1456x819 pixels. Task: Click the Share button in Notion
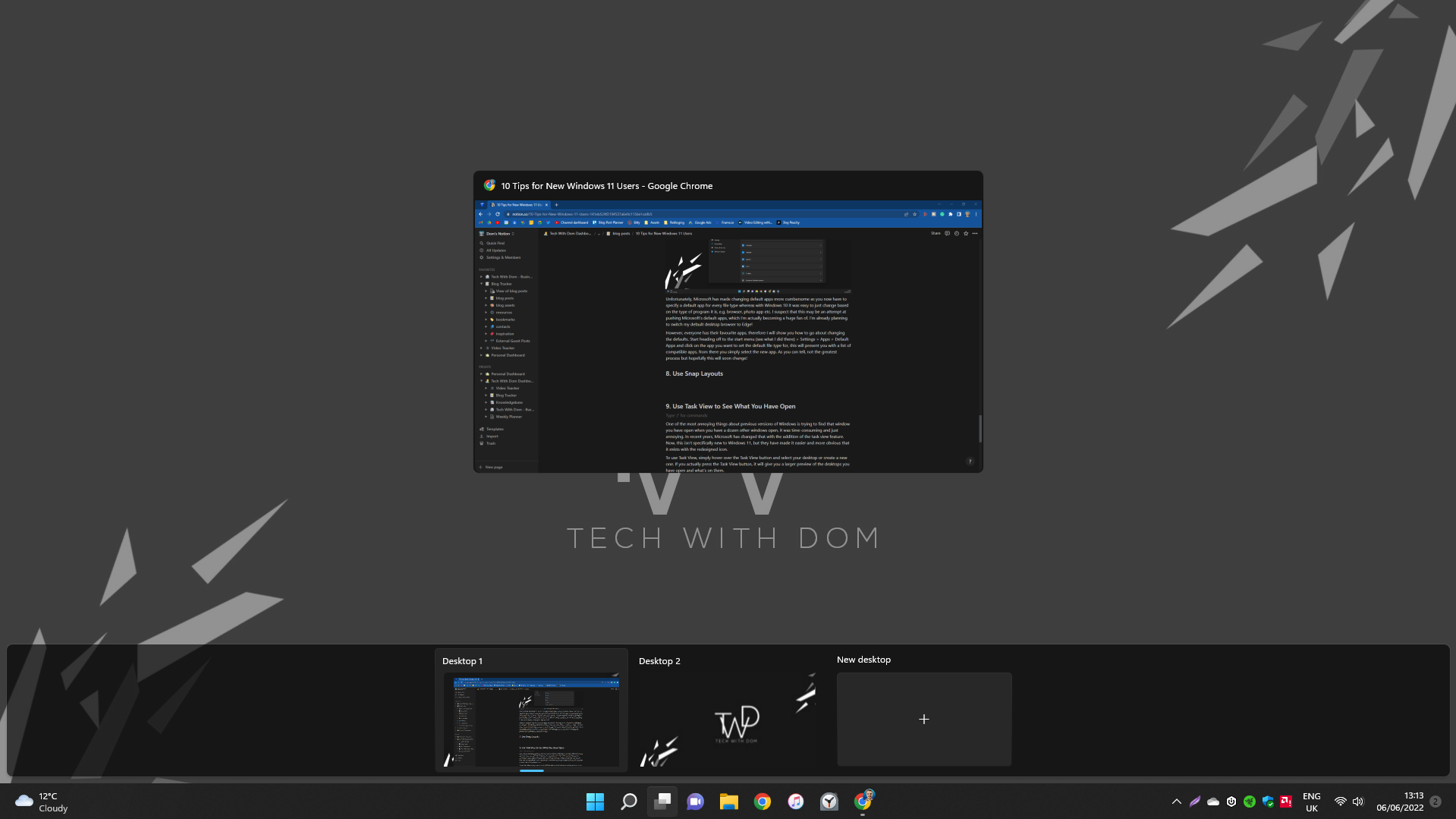point(936,233)
